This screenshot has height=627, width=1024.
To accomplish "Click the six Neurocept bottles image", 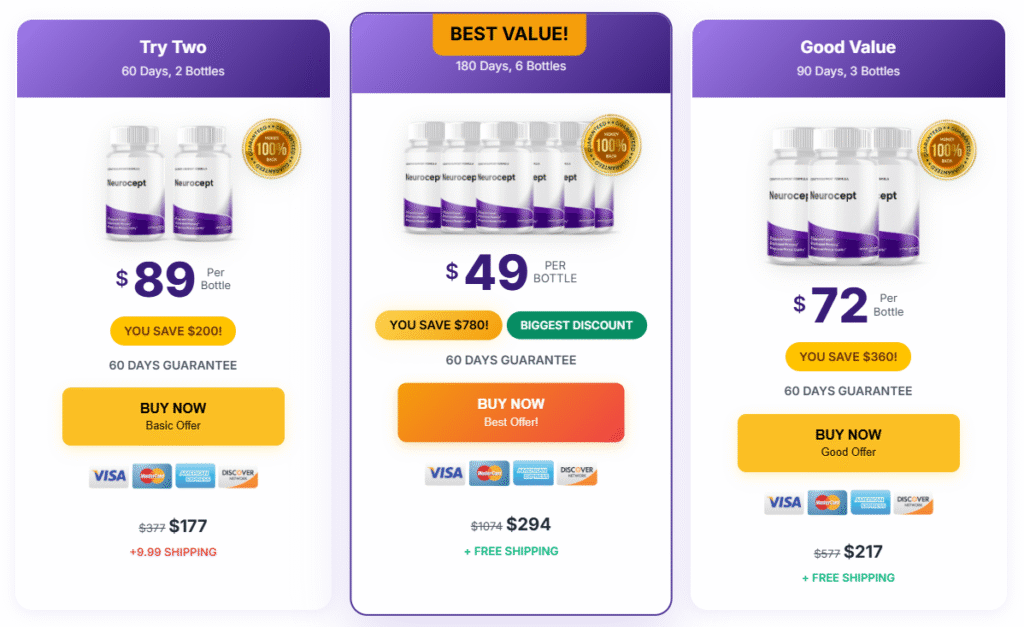I will click(500, 178).
